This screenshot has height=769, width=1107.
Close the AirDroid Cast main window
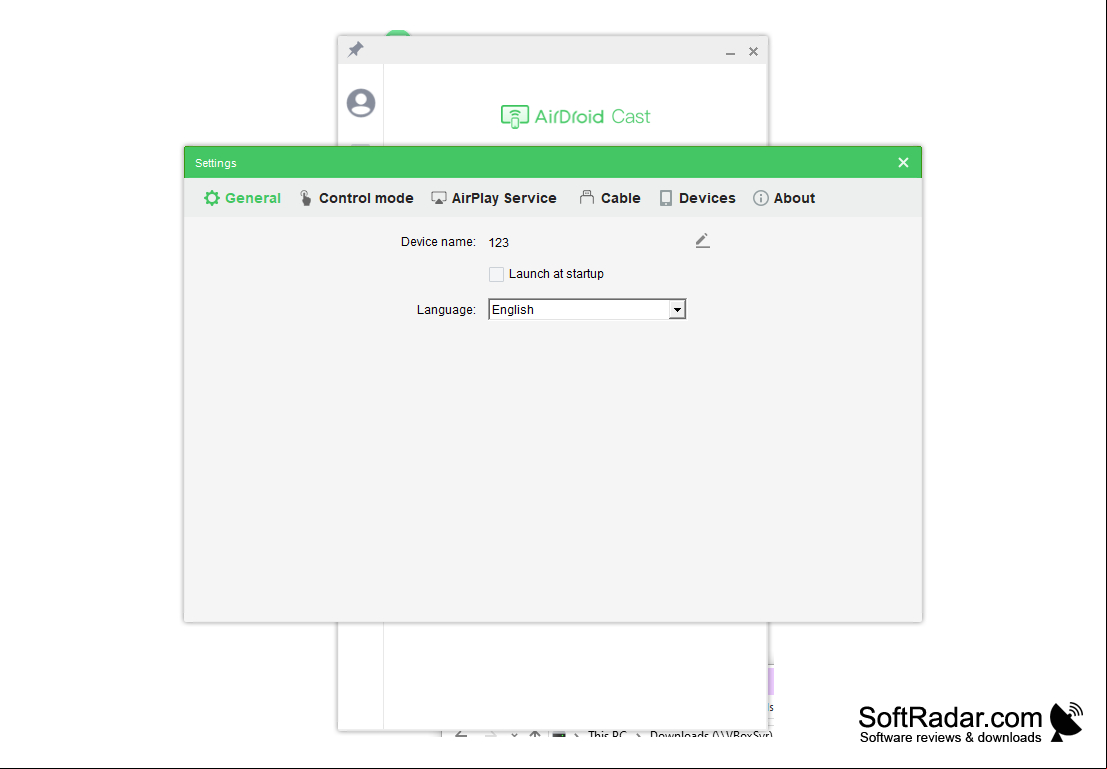753,52
